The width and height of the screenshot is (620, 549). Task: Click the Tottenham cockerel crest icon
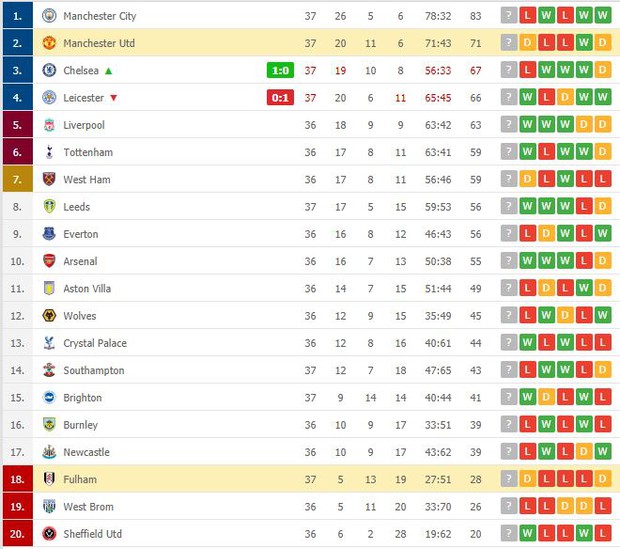pos(49,152)
